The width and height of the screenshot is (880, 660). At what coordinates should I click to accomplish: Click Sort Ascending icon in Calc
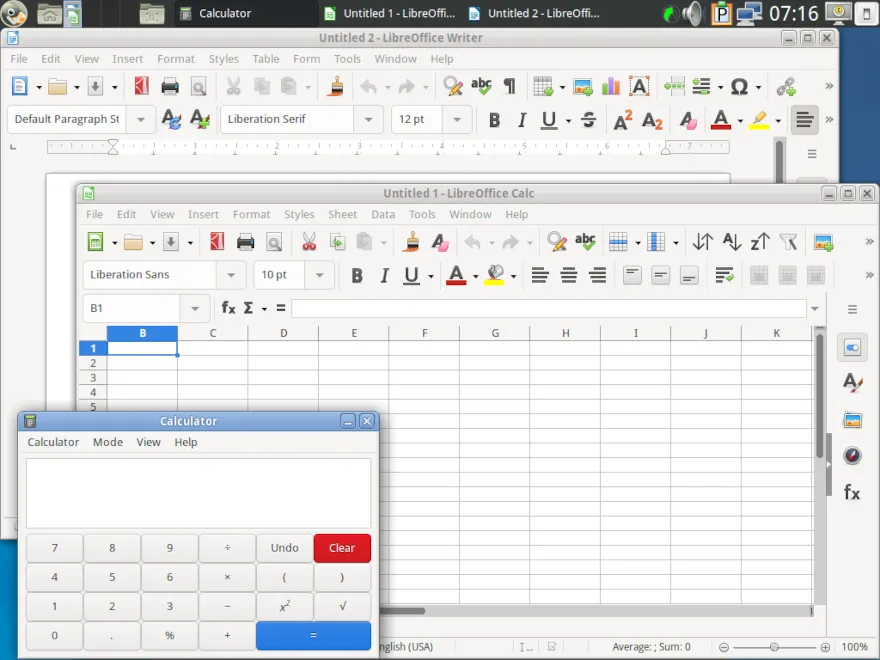[731, 242]
